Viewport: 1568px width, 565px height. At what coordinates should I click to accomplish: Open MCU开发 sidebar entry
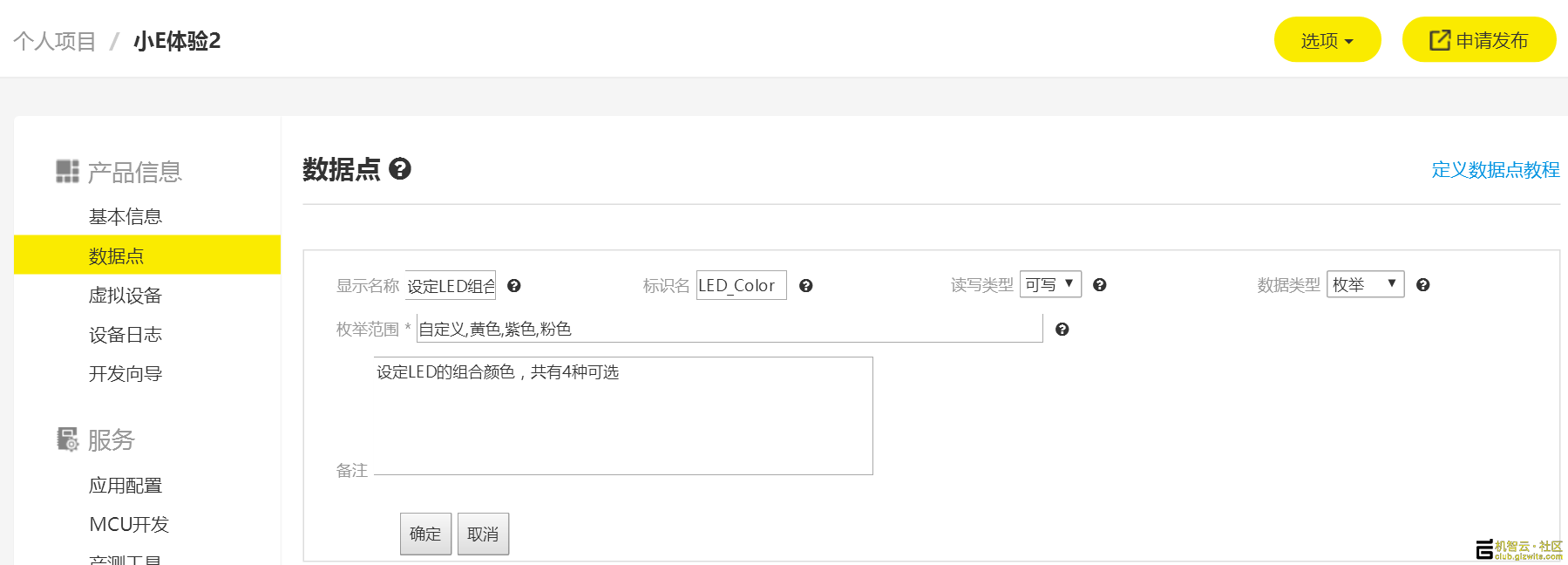coord(129,524)
